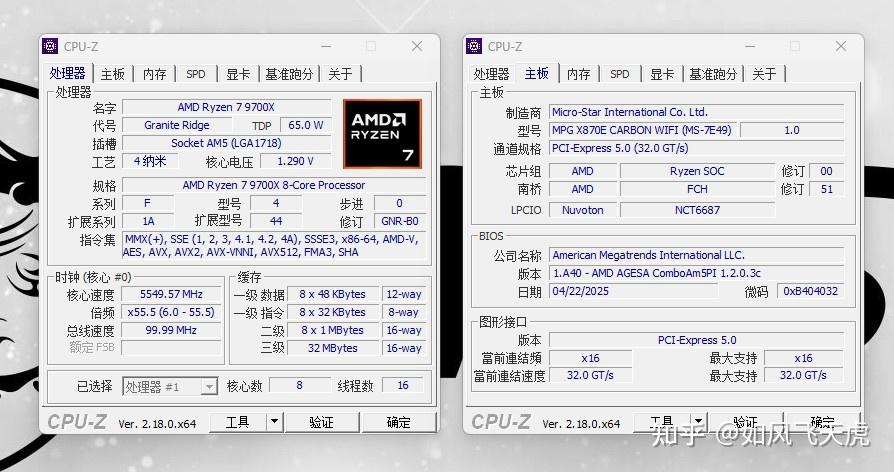Click the 12-way associativity value
This screenshot has width=894, height=472.
[x=404, y=294]
